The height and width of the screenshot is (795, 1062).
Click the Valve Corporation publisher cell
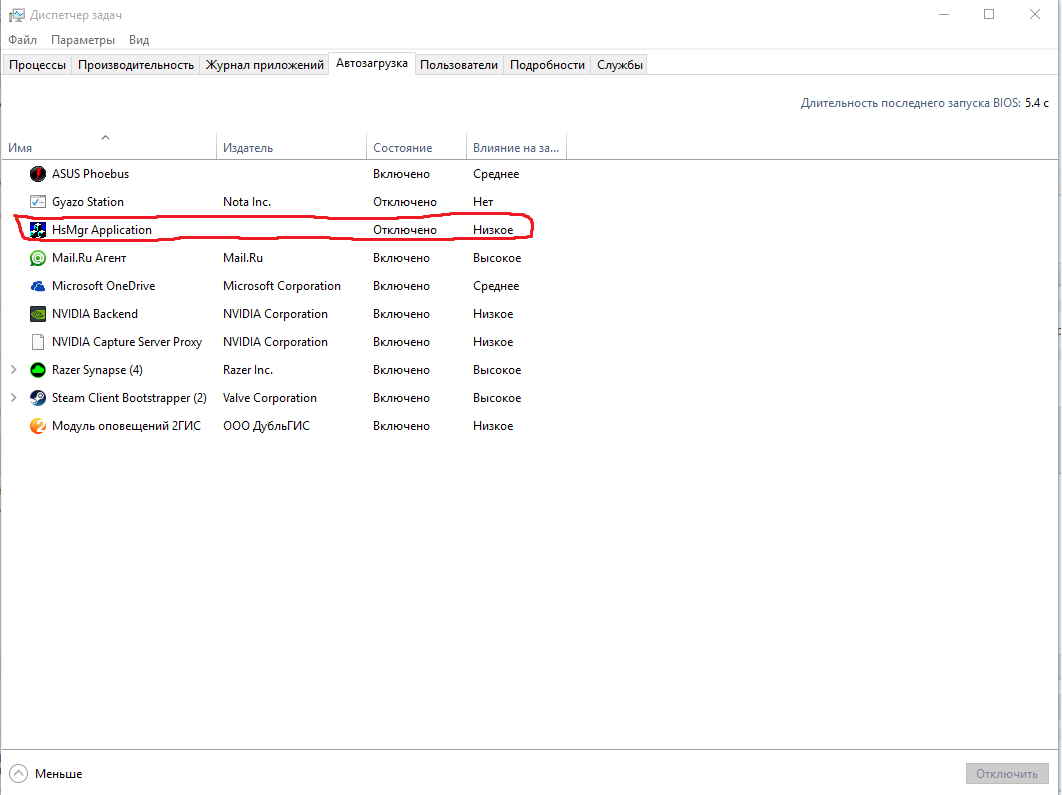tap(270, 398)
